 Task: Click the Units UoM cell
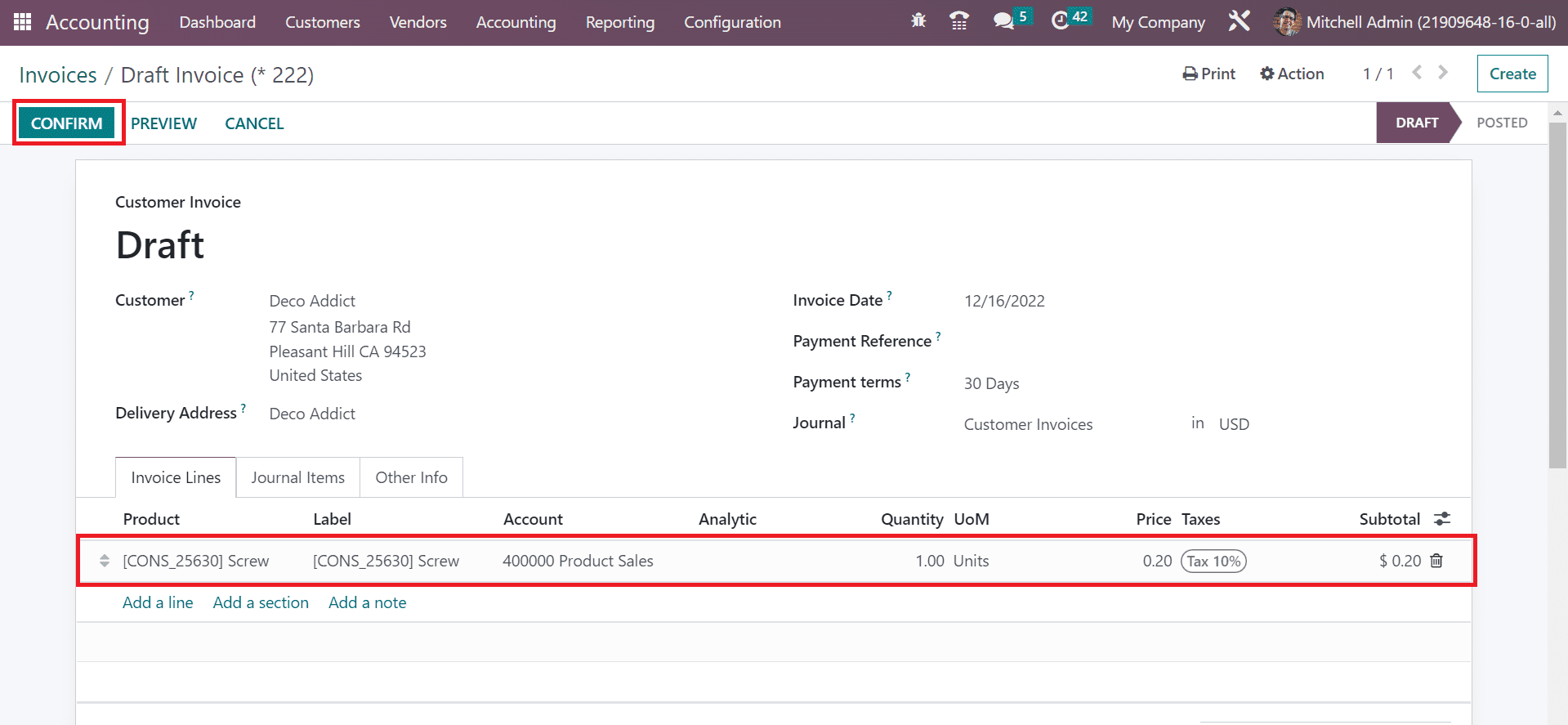point(972,561)
